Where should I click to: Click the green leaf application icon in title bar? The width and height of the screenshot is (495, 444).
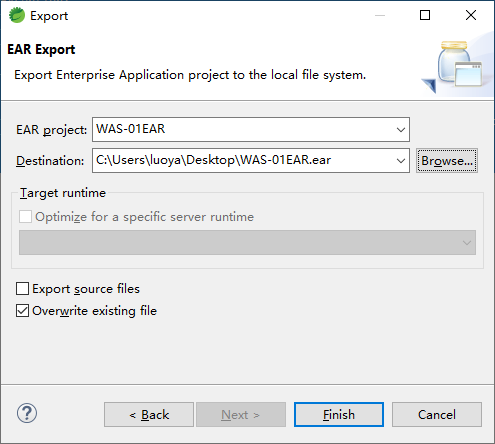(17, 15)
